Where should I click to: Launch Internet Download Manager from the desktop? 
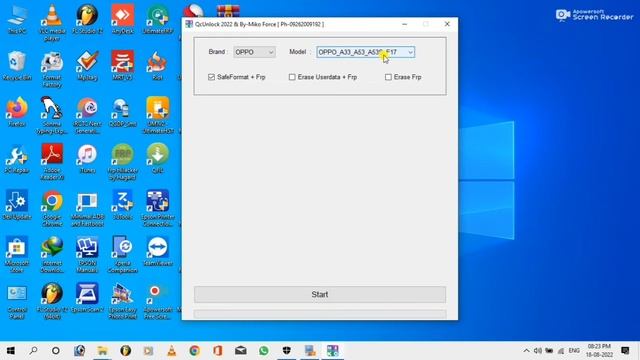click(x=52, y=255)
